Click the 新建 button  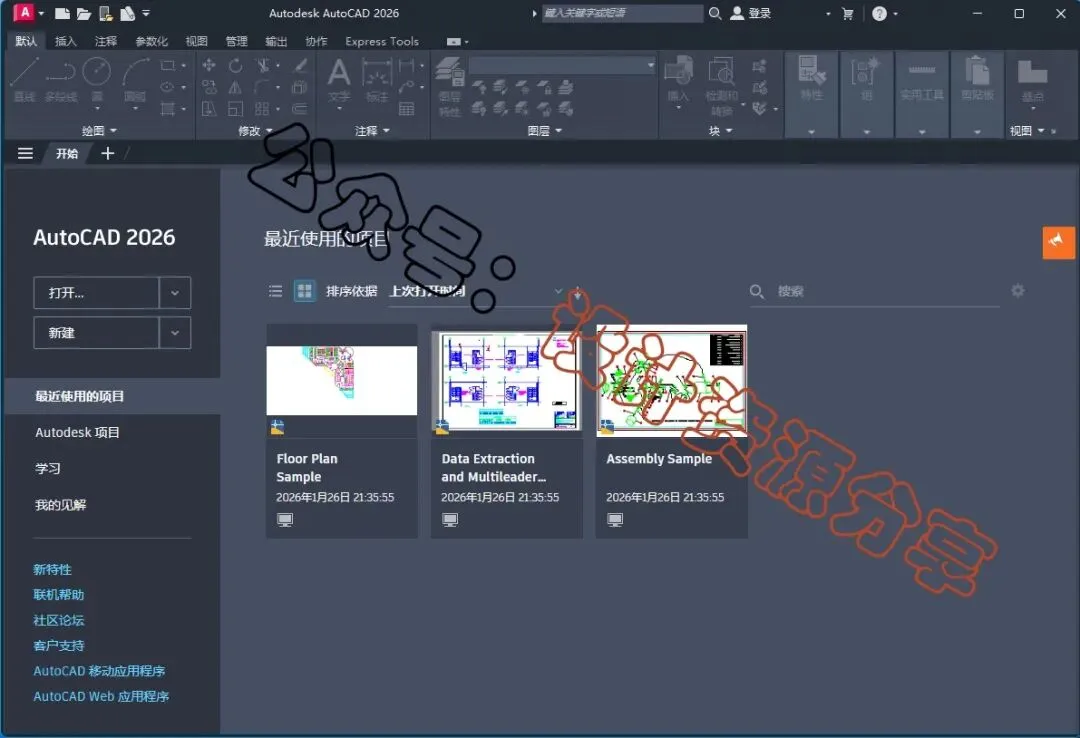[96, 333]
